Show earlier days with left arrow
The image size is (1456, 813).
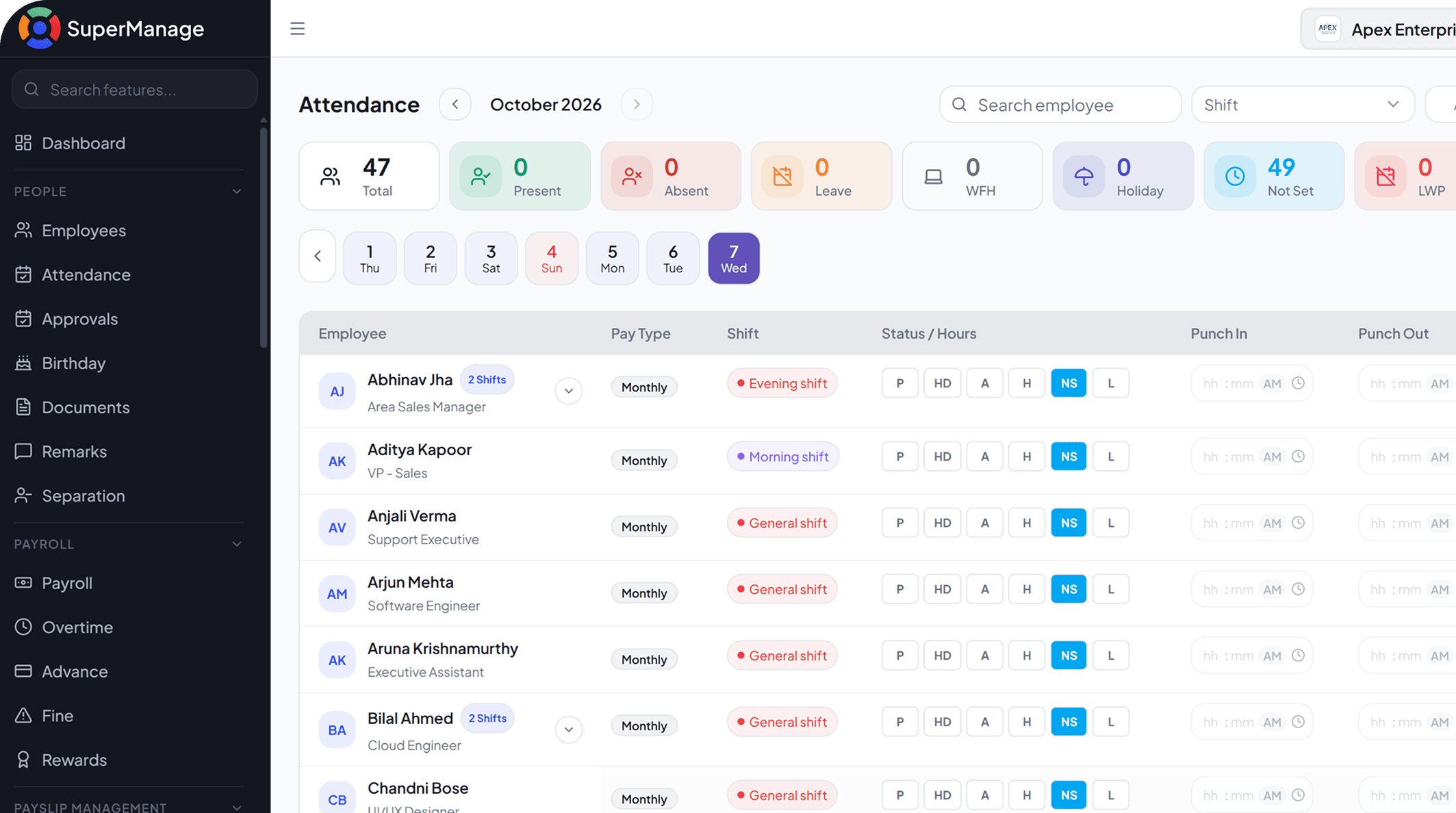(x=318, y=257)
